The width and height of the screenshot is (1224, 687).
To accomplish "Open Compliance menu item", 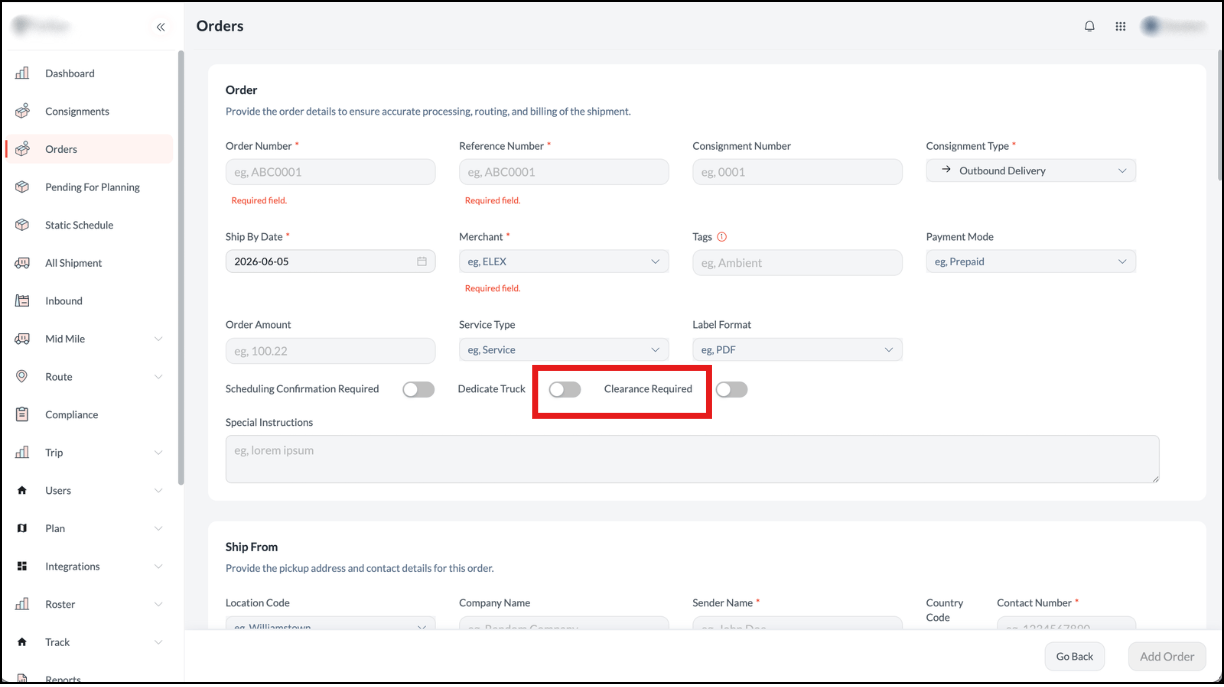I will (89, 414).
